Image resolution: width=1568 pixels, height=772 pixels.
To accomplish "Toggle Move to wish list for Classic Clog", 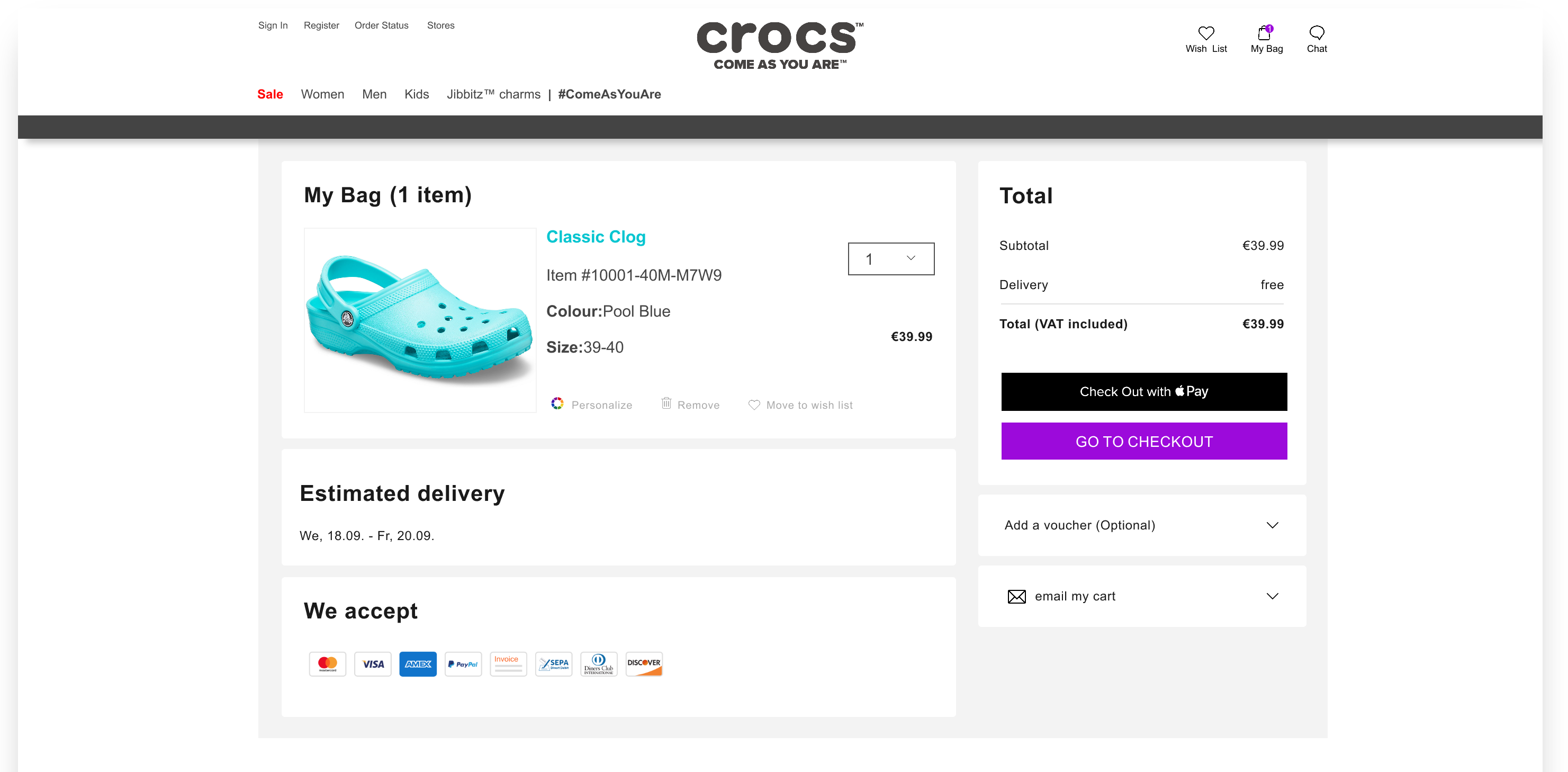I will (x=800, y=404).
